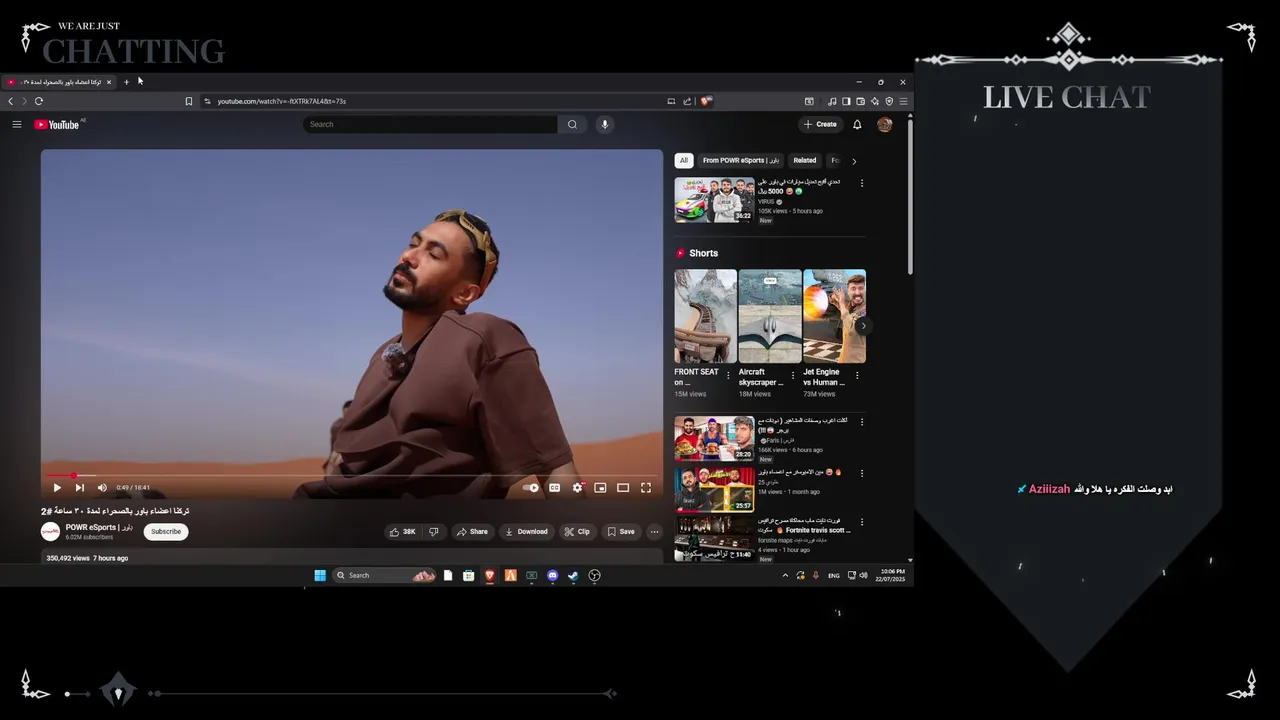Viewport: 1280px width, 720px height.
Task: Open the browser main menu icon
Action: coord(903,101)
